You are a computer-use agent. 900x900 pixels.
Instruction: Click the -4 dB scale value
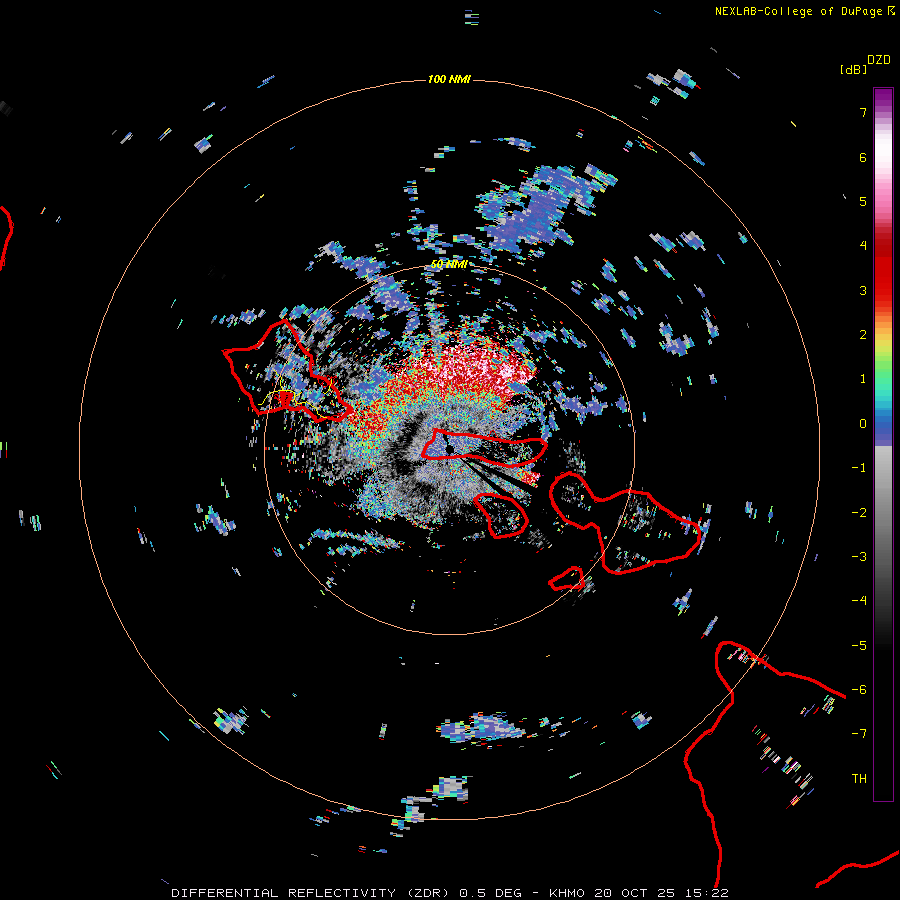click(x=859, y=601)
